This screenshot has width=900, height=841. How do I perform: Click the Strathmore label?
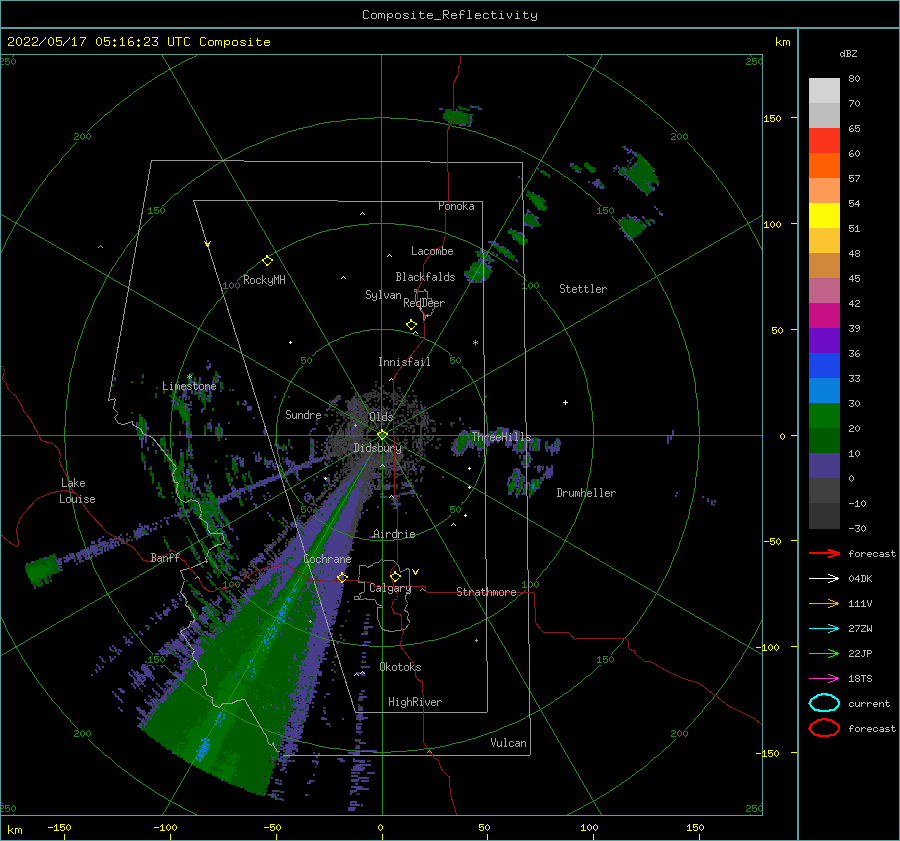point(486,592)
